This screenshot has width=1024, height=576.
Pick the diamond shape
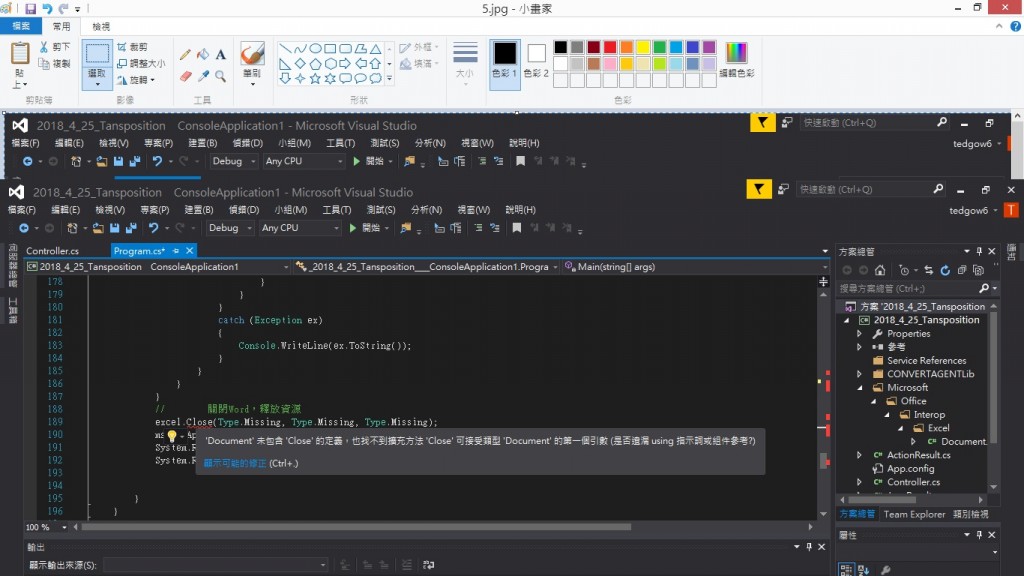click(300, 63)
